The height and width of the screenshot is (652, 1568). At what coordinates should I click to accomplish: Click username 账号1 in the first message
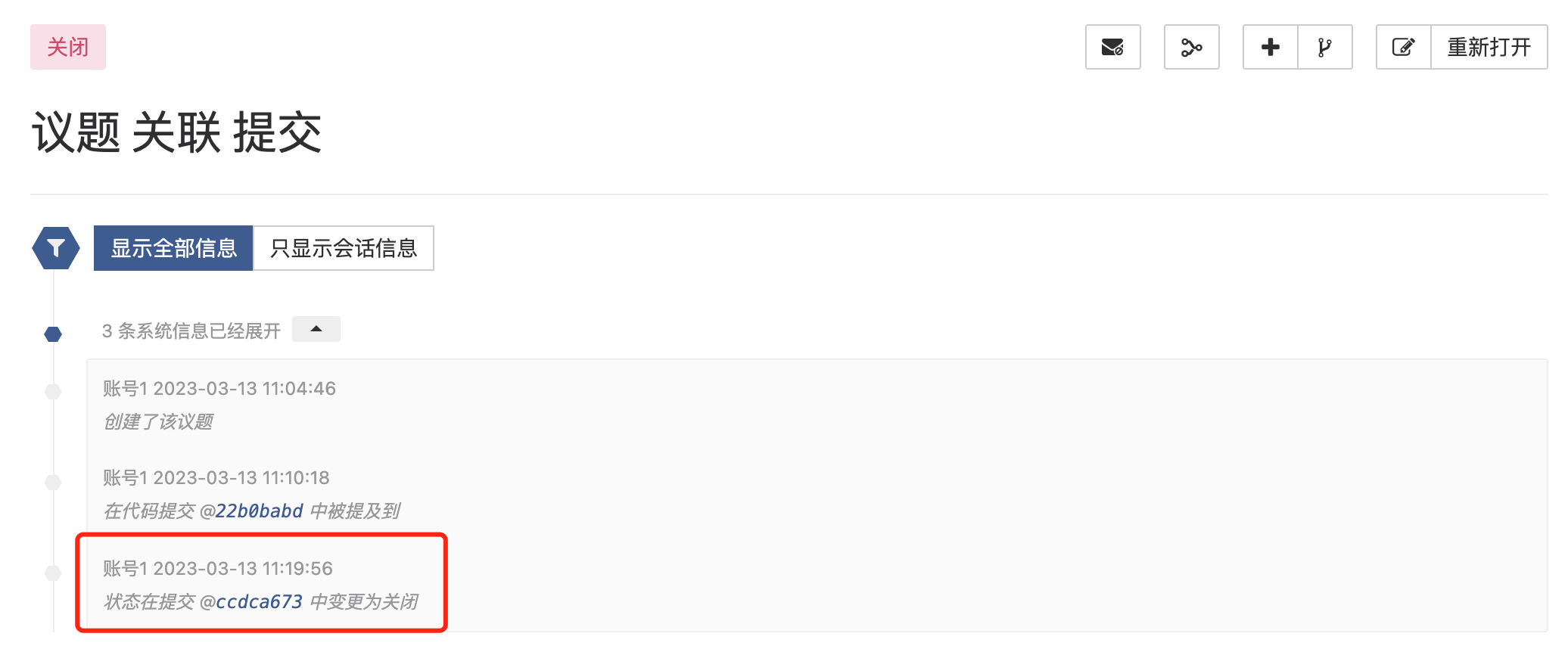(x=123, y=388)
